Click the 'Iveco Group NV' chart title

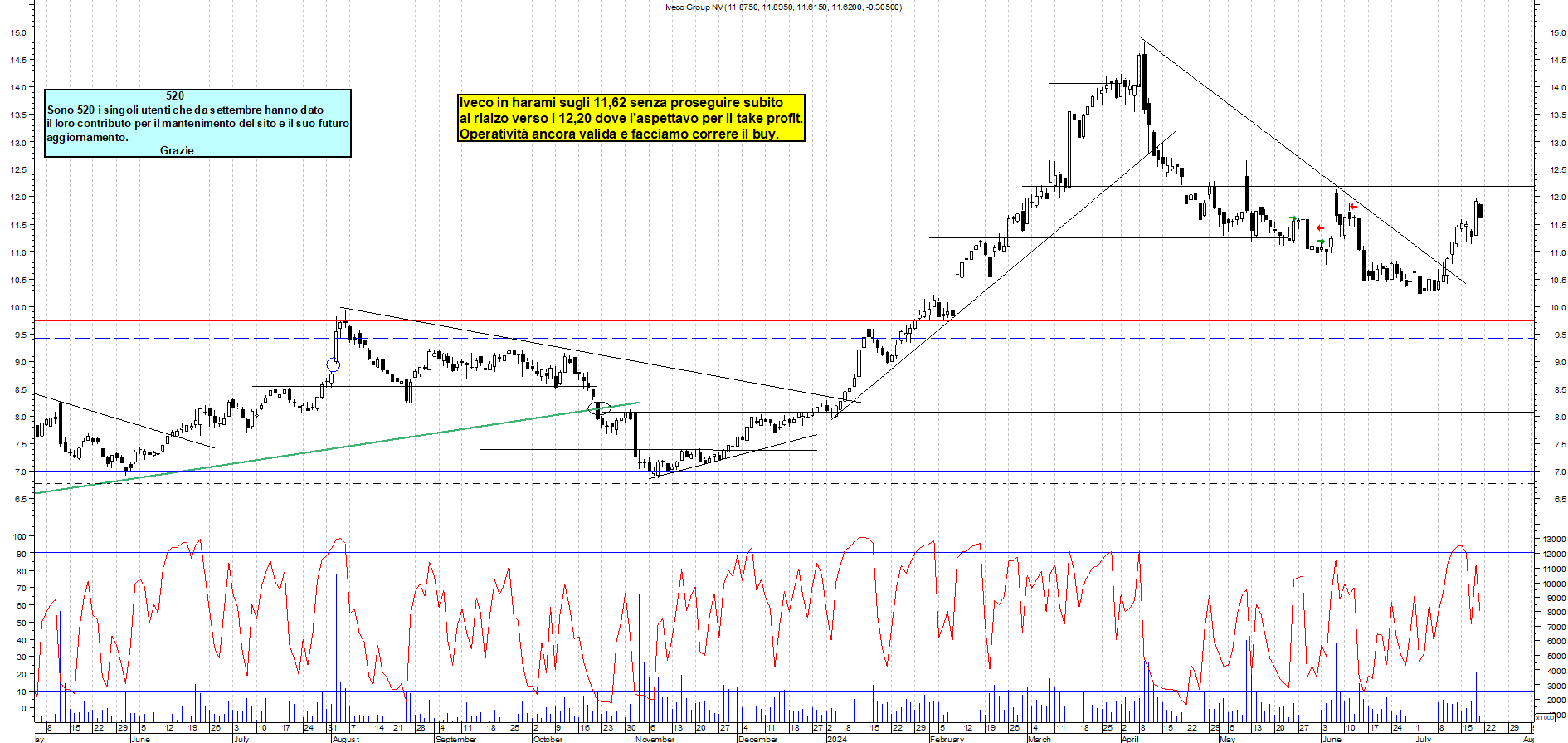click(x=783, y=7)
